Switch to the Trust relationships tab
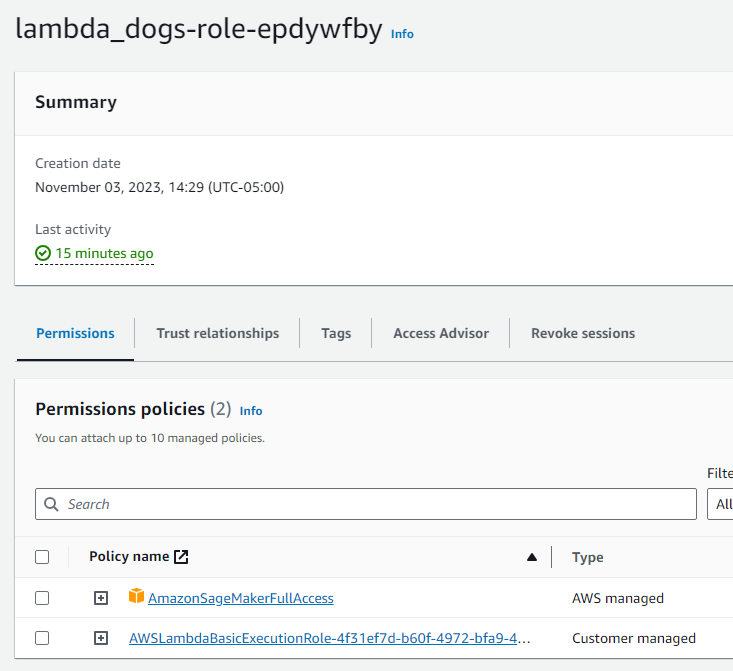Viewport: 733px width, 671px height. [x=218, y=333]
